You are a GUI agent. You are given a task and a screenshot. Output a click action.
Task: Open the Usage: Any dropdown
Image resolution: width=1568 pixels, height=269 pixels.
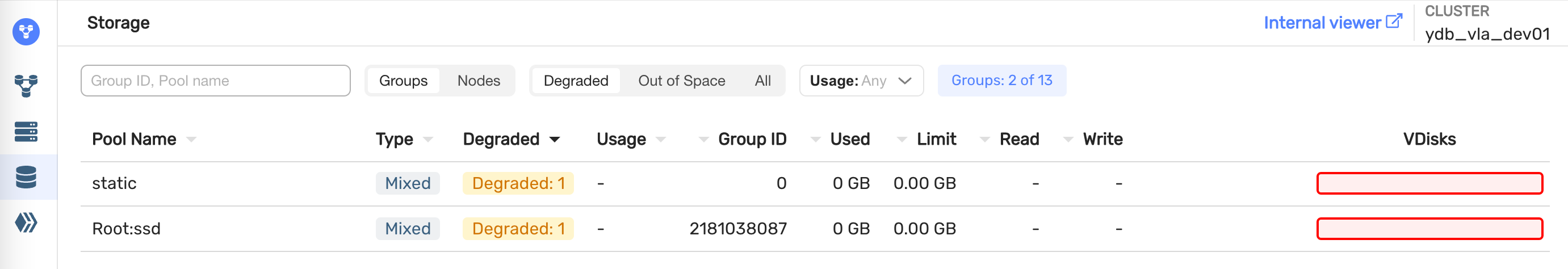coord(861,81)
